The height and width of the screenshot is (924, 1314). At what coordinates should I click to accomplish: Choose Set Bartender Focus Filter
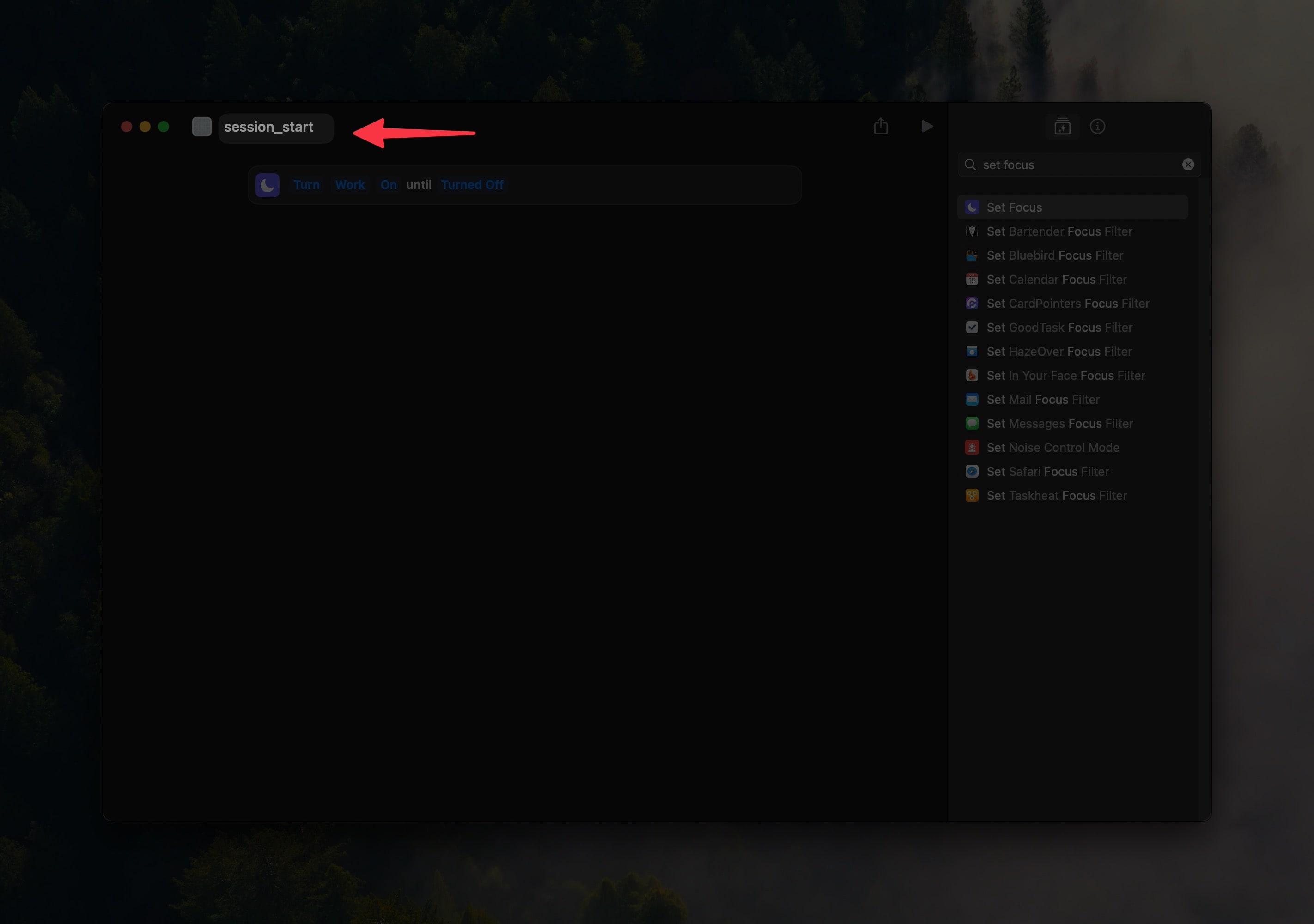pos(1059,231)
